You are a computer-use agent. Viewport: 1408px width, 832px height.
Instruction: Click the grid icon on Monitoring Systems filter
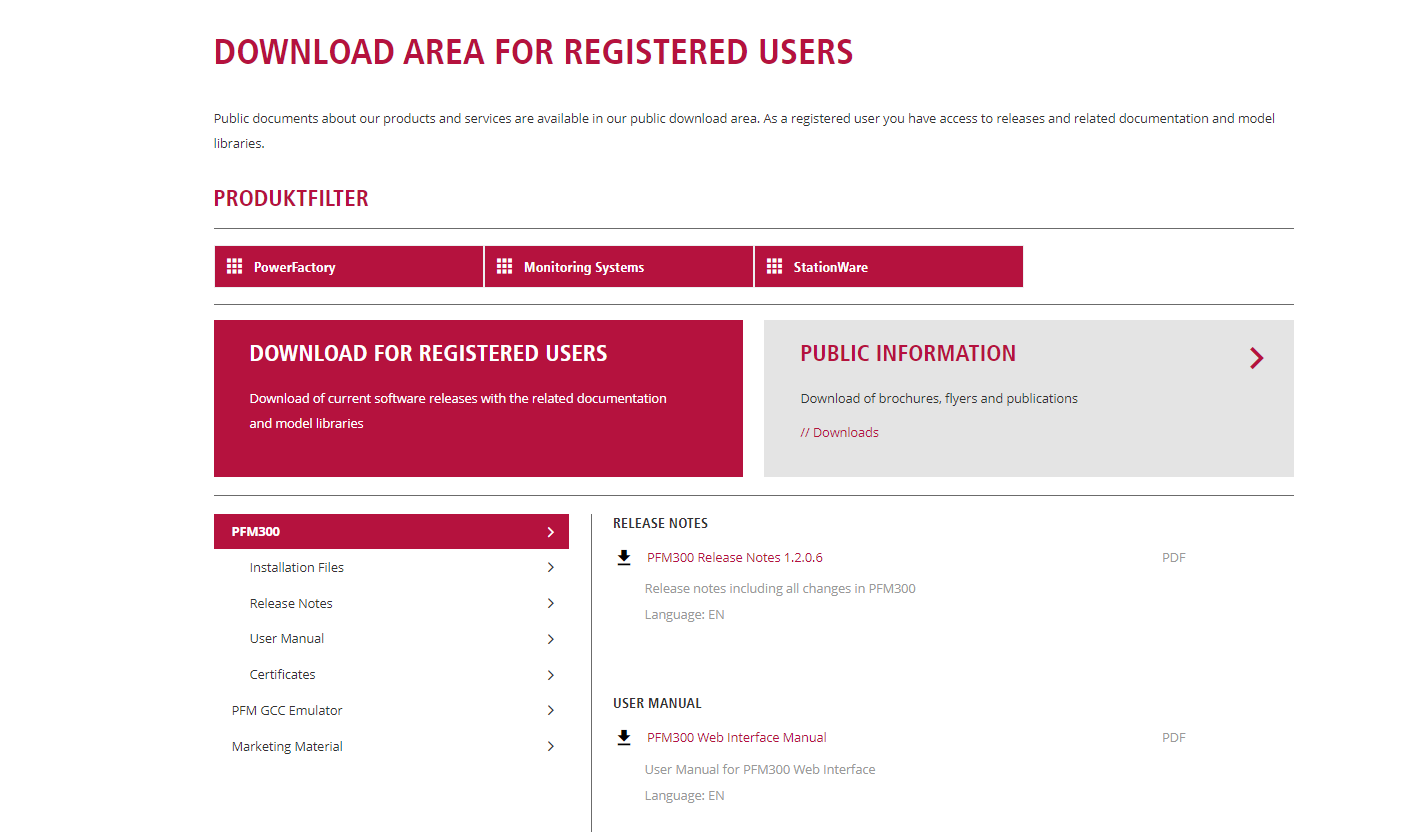[504, 266]
